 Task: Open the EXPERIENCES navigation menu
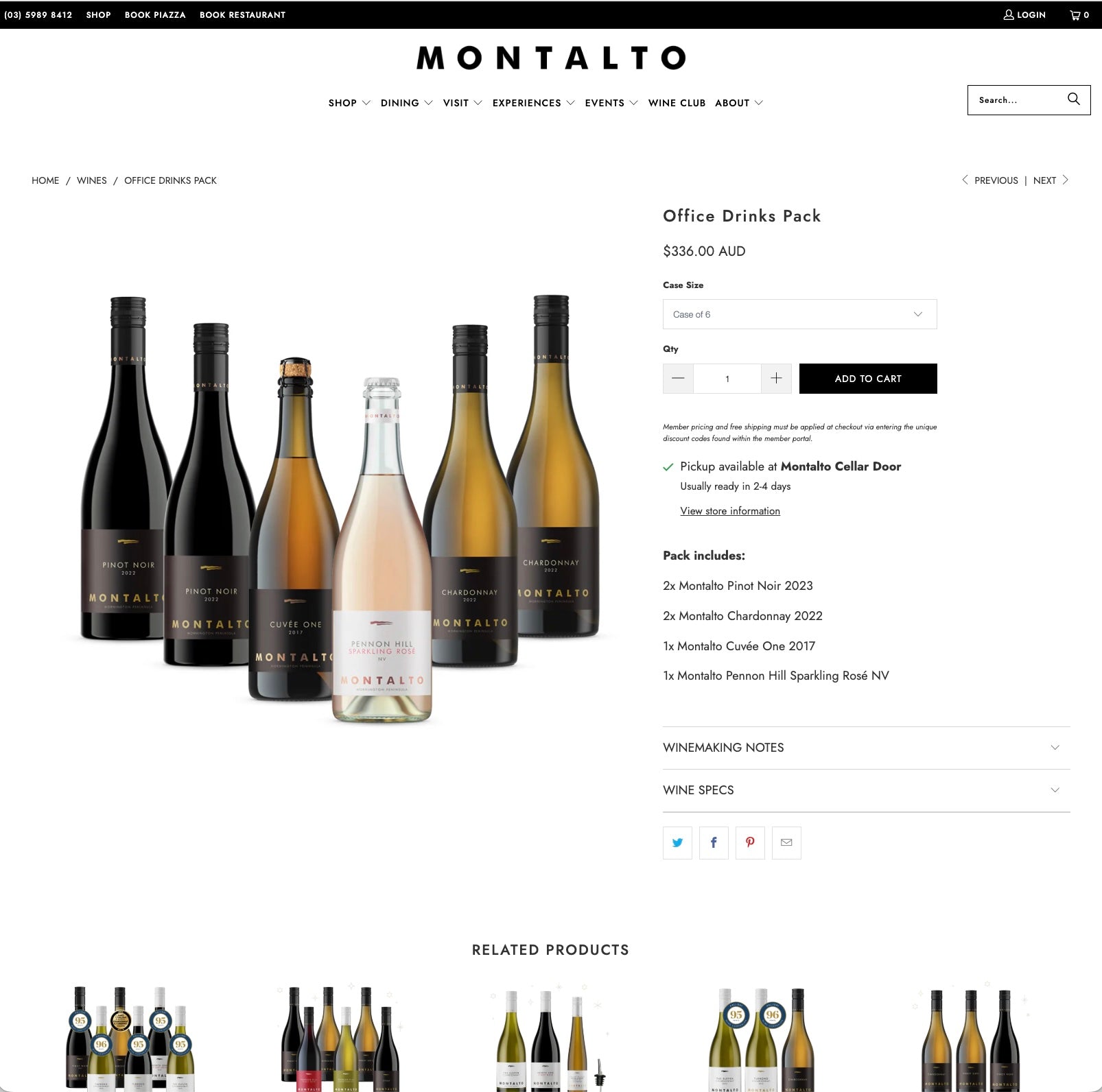click(533, 103)
